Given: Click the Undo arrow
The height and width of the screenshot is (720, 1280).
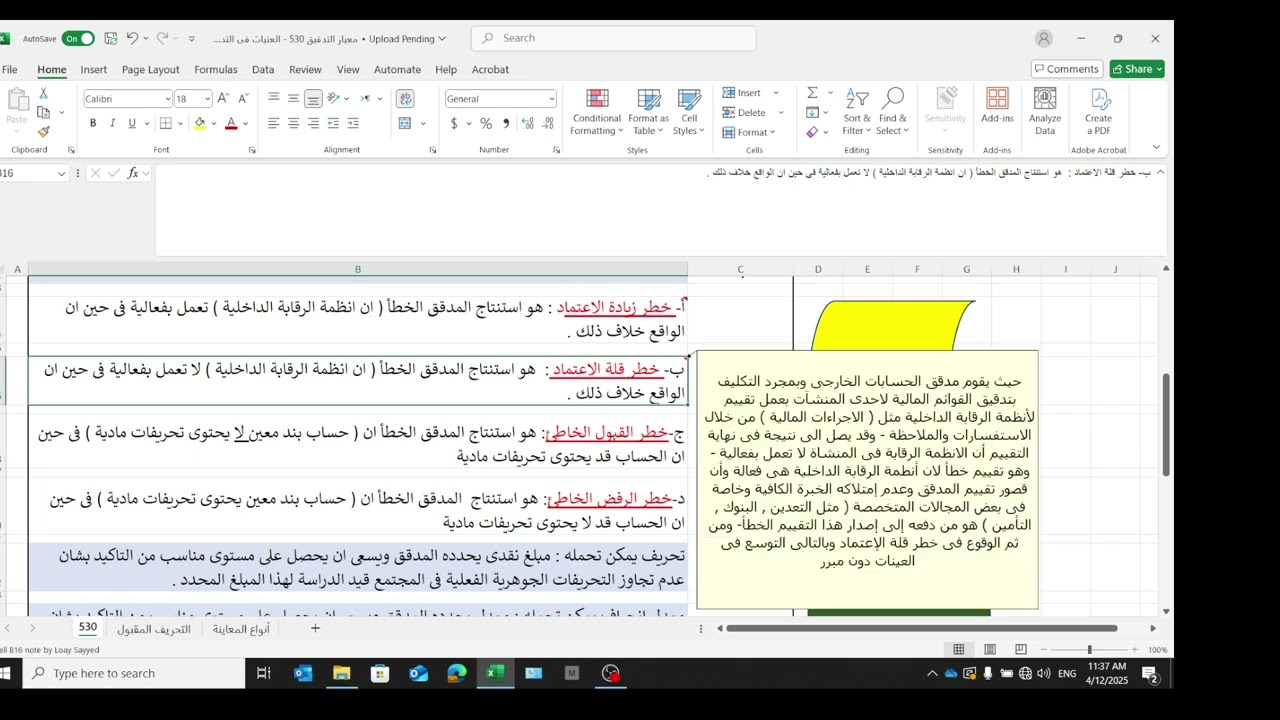Looking at the screenshot, I should coord(132,38).
